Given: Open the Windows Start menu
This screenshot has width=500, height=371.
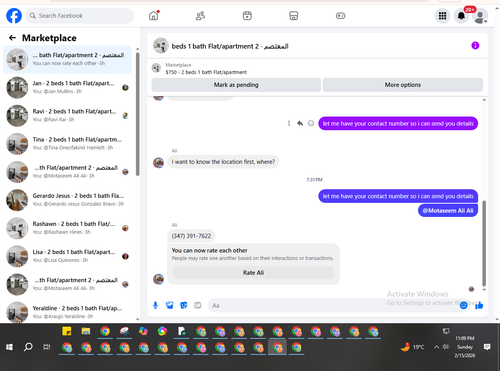Looking at the screenshot, I should [x=9, y=347].
